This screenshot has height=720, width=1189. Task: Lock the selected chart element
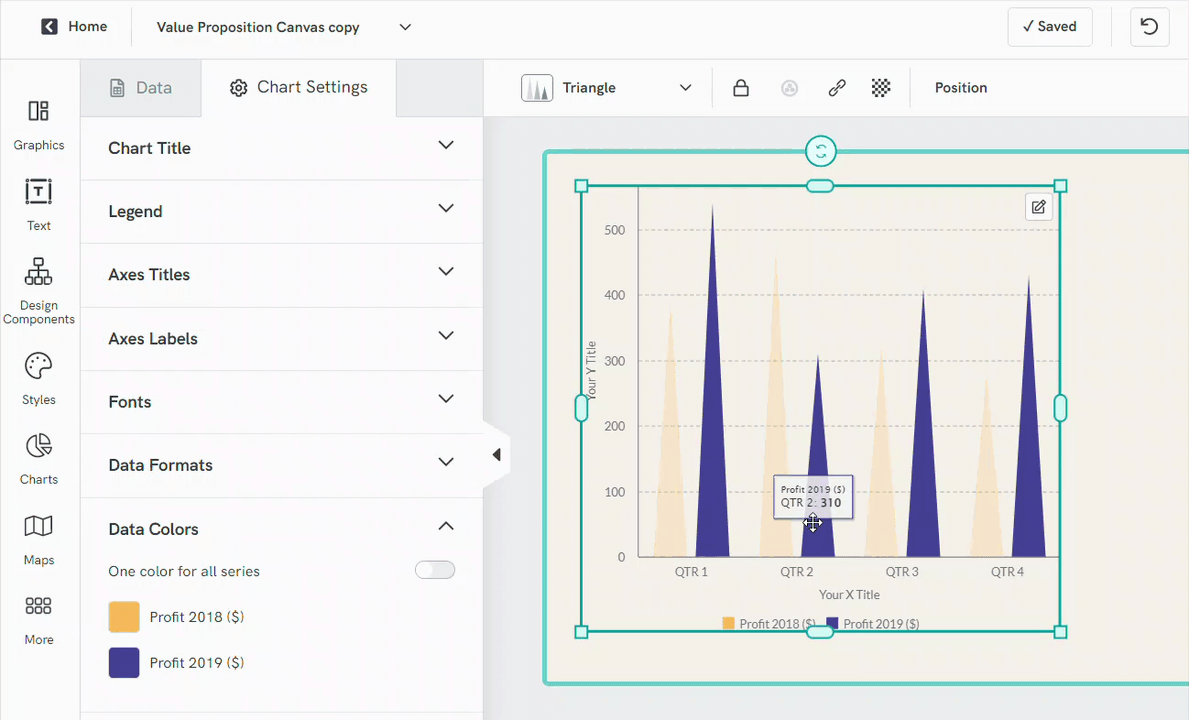click(x=740, y=87)
